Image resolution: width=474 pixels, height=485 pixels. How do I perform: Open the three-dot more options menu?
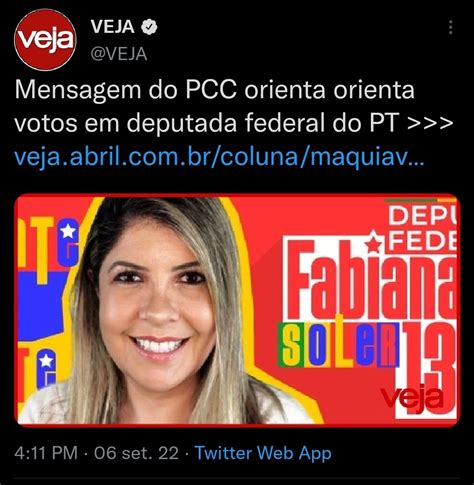(x=451, y=27)
